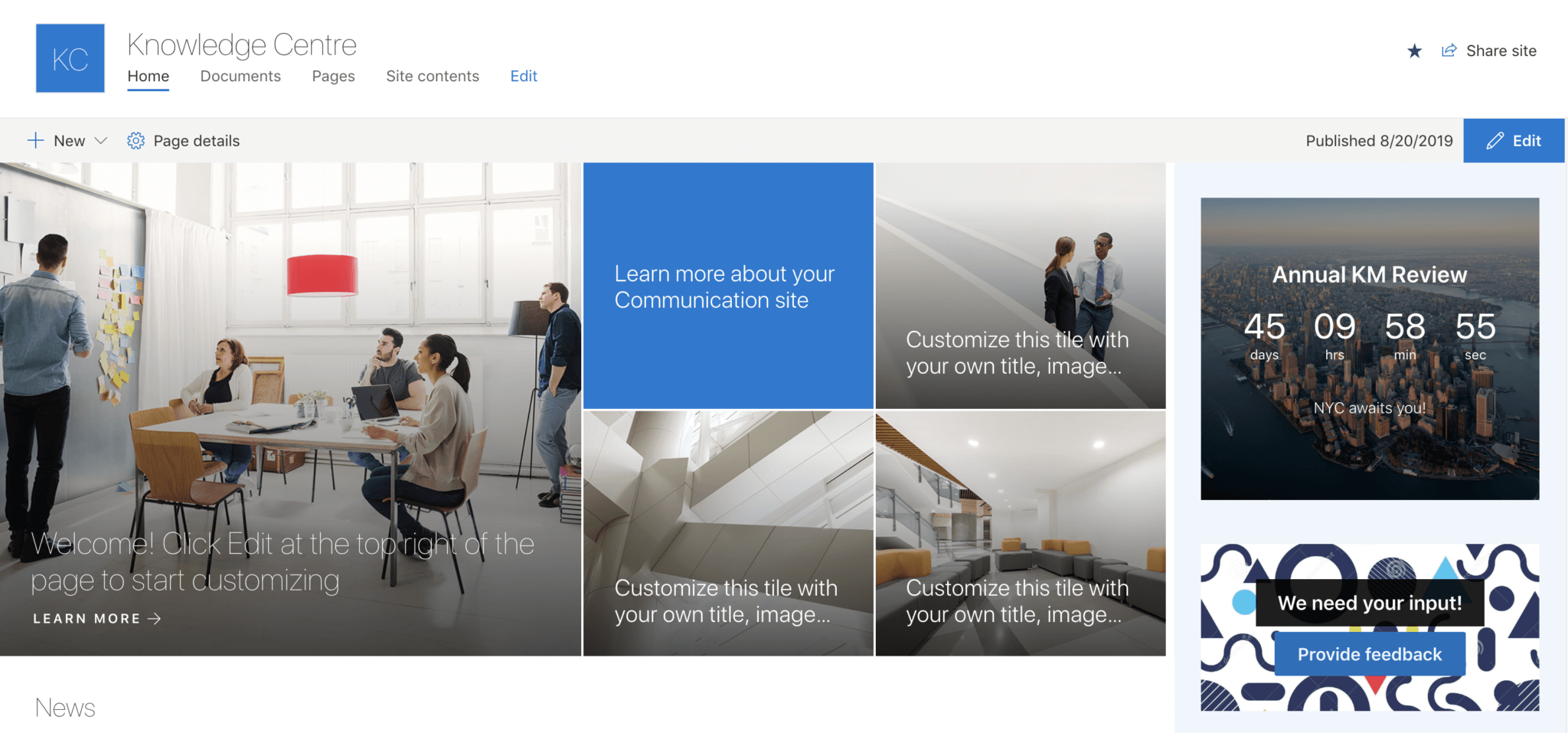Click the Knowledge Centre site title
Screen dimensions: 1568x733
(x=242, y=45)
